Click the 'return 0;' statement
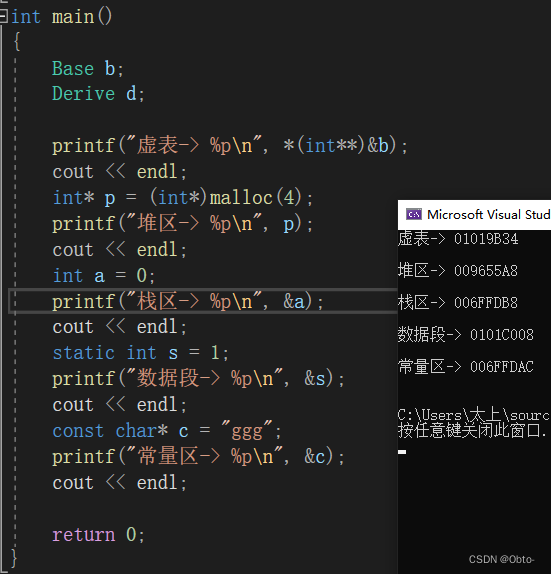Screen dimensions: 551x574 [x=98, y=535]
